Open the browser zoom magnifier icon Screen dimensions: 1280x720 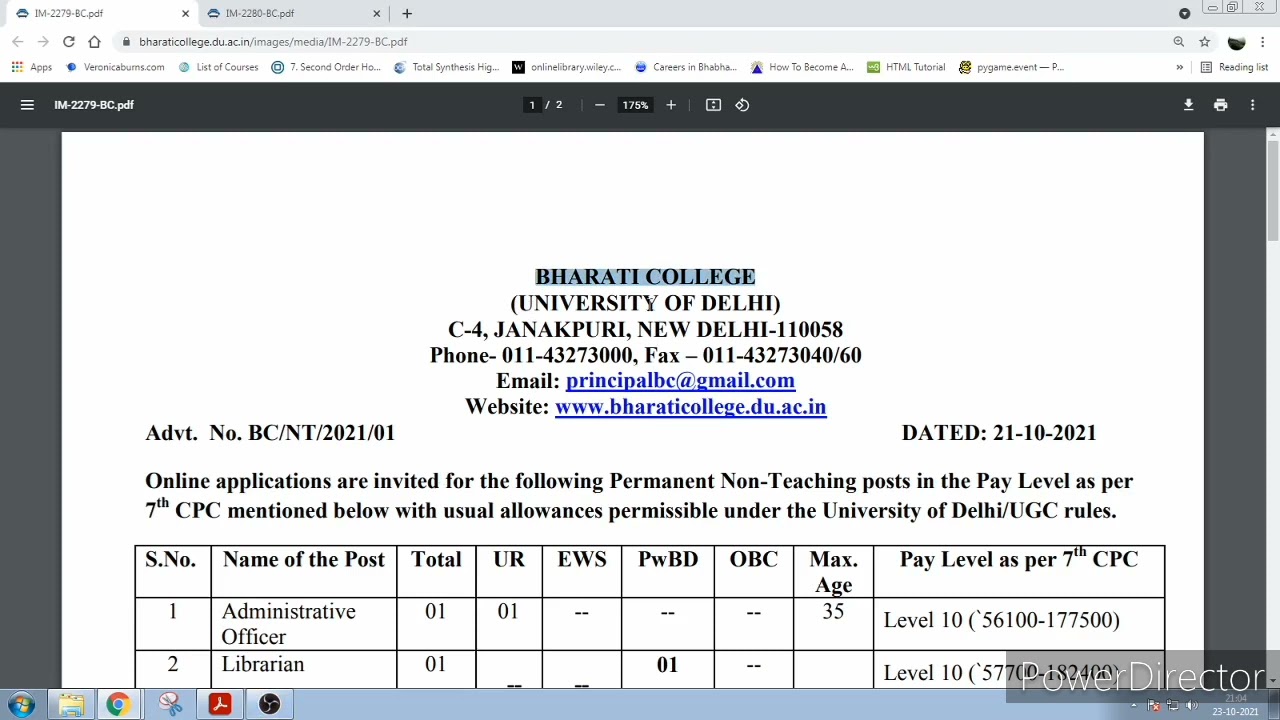pos(1179,42)
